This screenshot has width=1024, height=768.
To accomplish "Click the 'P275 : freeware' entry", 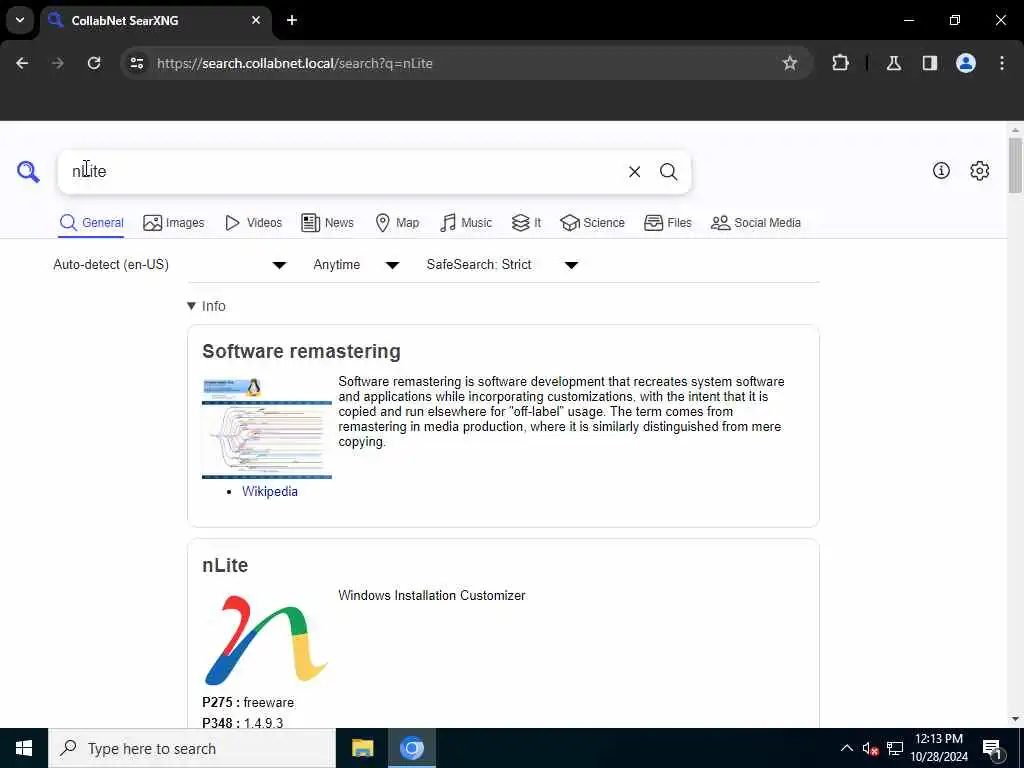I will click(248, 703).
